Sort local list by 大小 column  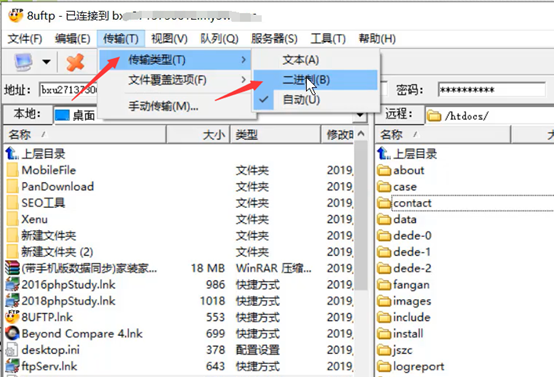click(x=198, y=134)
